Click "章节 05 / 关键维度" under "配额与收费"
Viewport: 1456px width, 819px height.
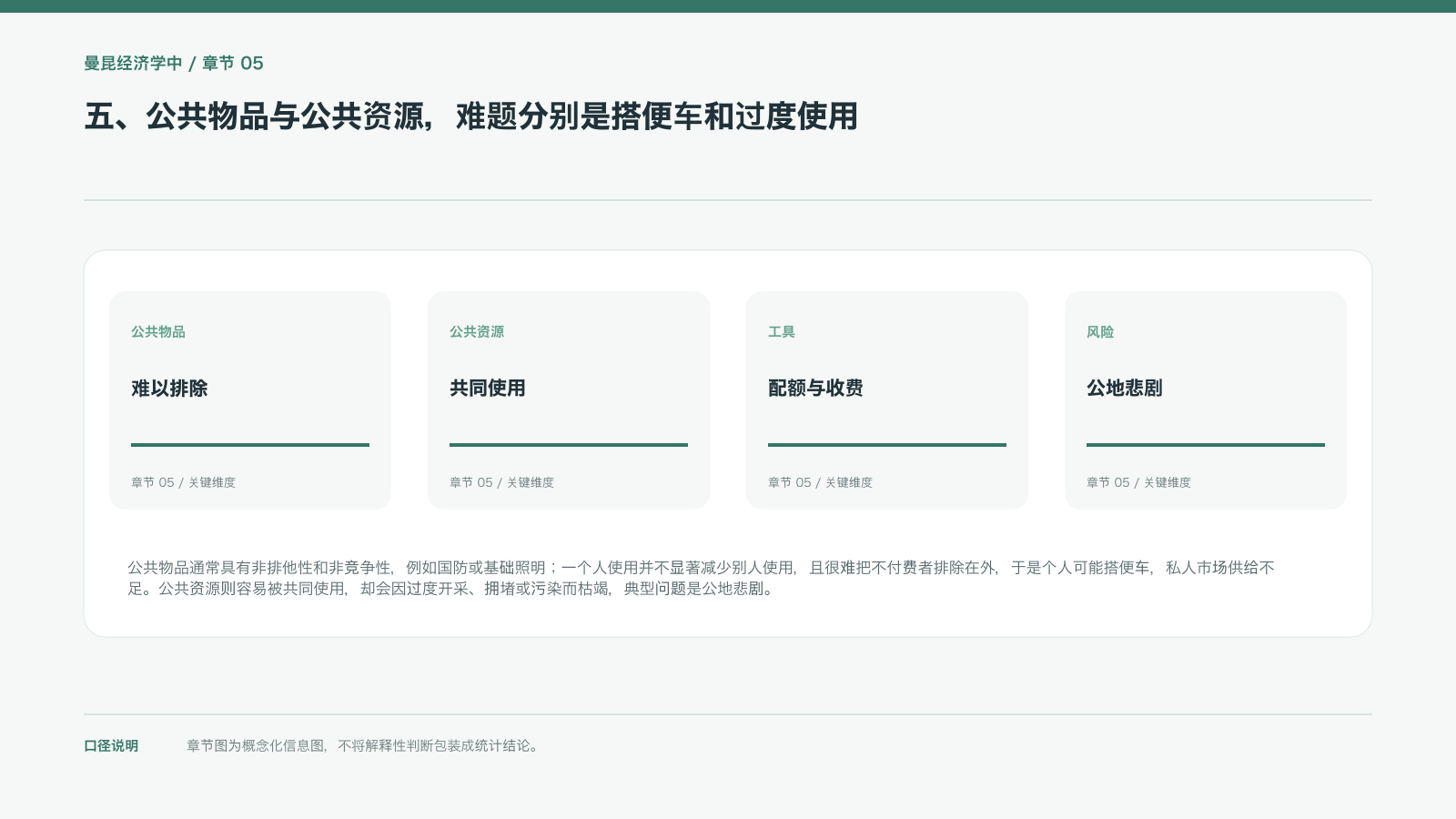[x=820, y=482]
